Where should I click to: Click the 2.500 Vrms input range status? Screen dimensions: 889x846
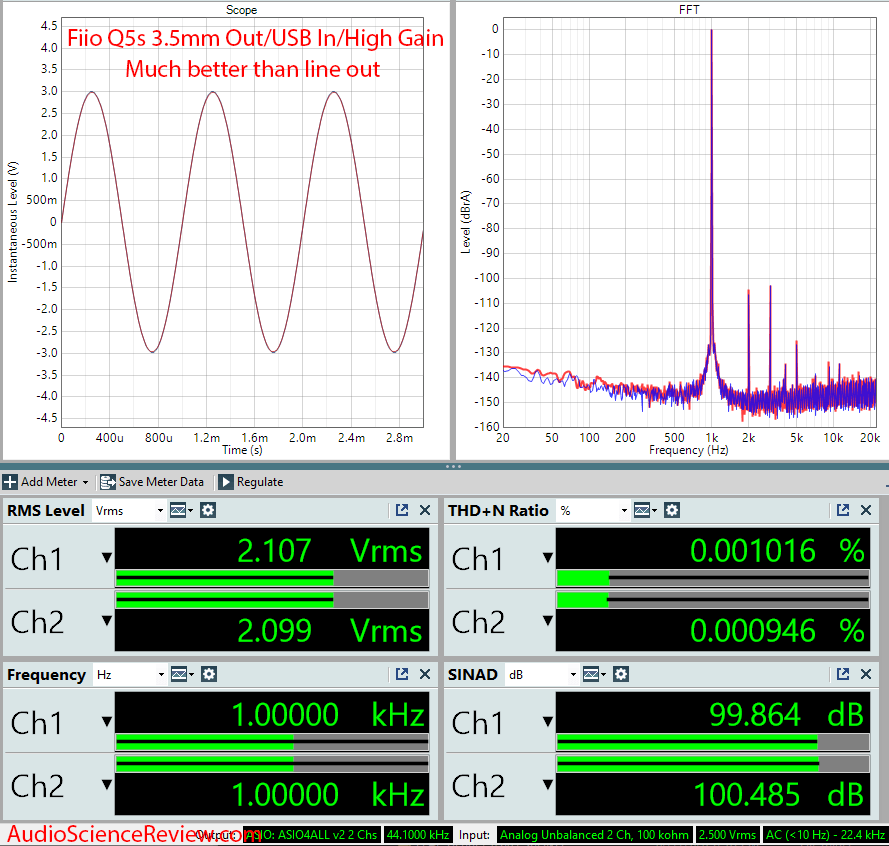[727, 835]
